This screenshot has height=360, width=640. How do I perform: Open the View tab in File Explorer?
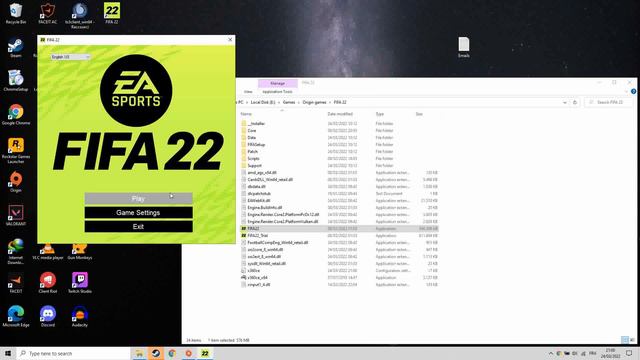pos(248,92)
